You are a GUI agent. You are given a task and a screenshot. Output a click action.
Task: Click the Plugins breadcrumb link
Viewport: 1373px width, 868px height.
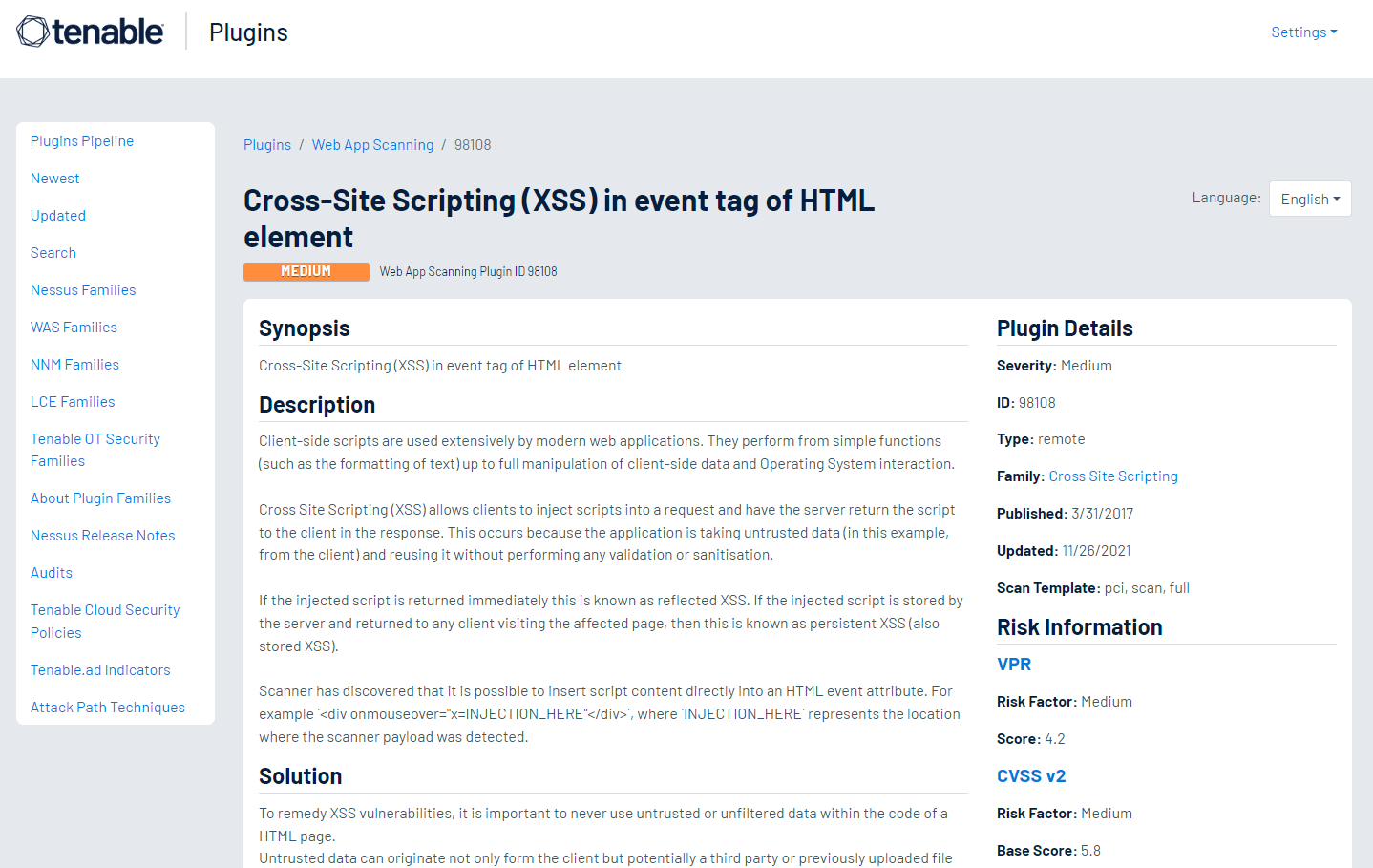[267, 145]
